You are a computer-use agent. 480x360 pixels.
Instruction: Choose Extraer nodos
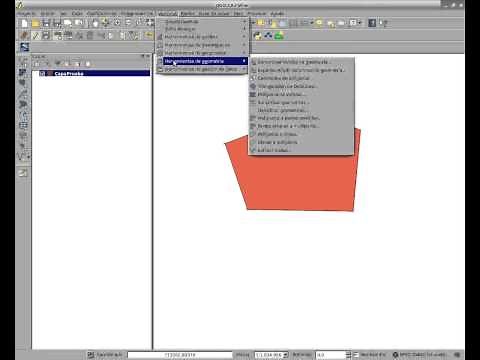coord(301,150)
